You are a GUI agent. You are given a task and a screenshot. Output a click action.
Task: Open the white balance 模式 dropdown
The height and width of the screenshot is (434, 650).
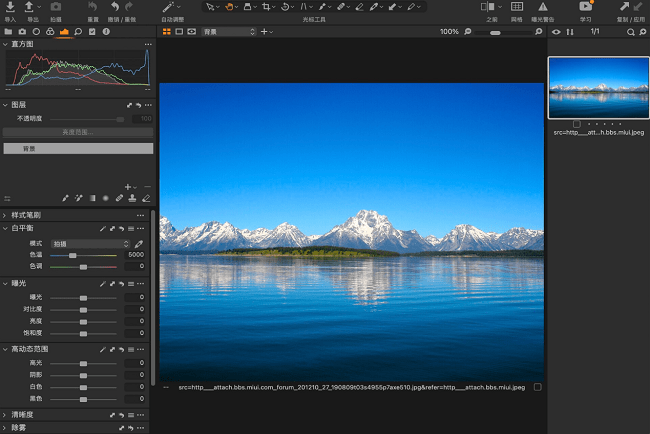[x=91, y=243]
